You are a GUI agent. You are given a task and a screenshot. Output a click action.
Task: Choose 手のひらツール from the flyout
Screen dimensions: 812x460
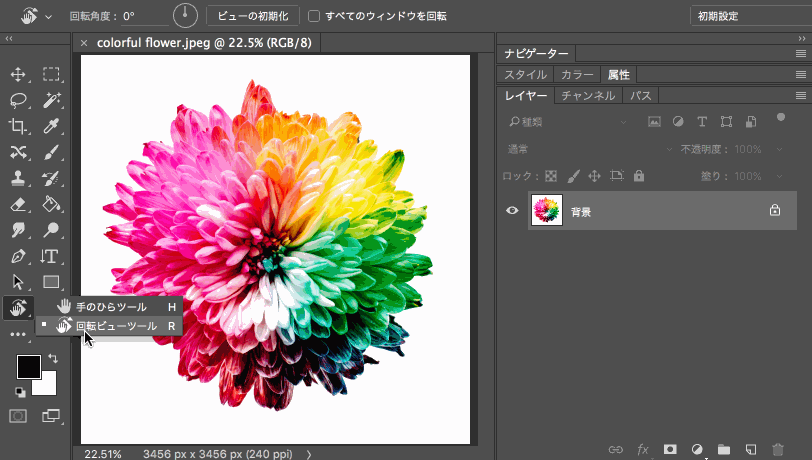coord(111,307)
